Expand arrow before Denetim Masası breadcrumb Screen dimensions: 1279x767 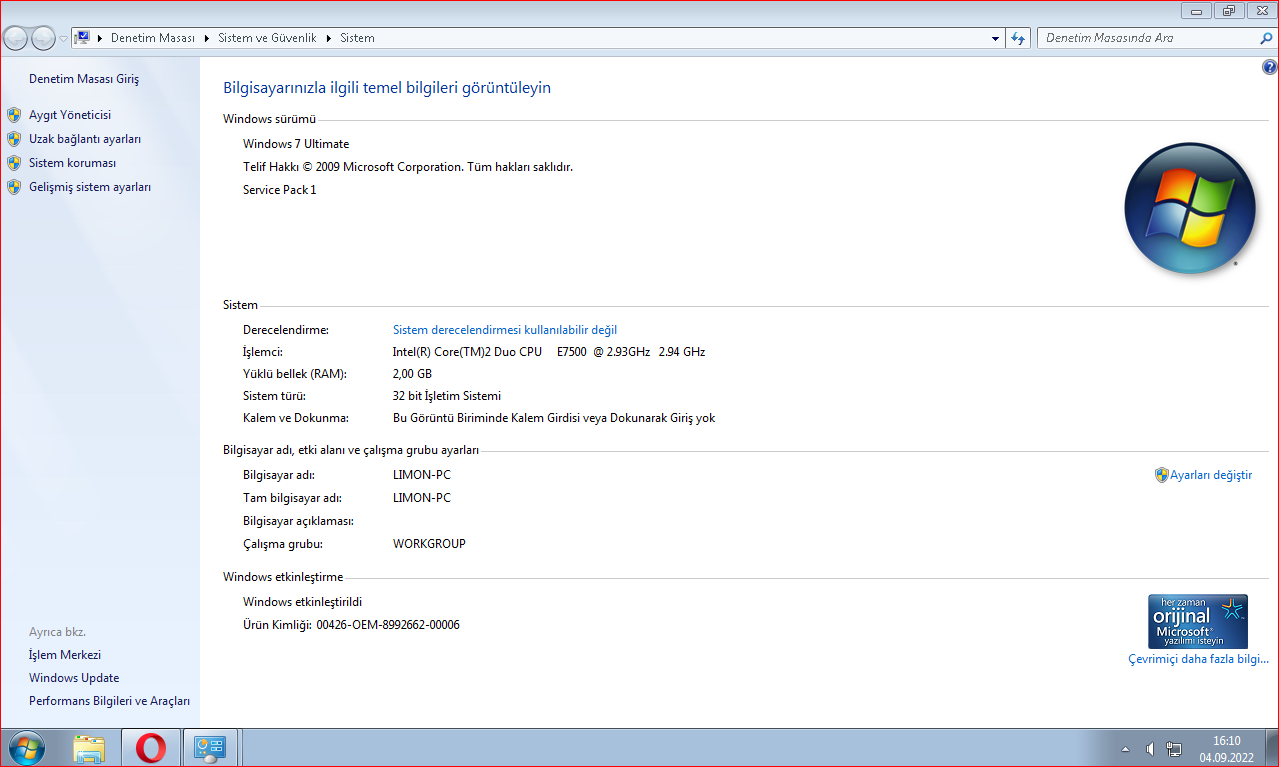pyautogui.click(x=100, y=38)
